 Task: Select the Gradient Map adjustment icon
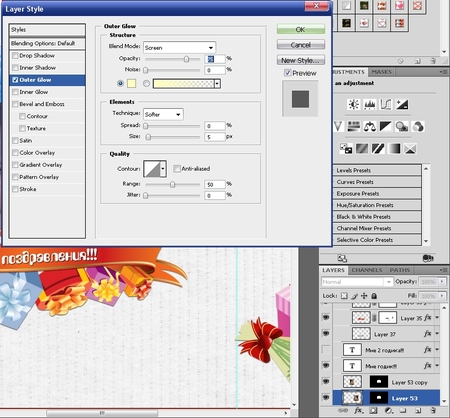(394, 149)
